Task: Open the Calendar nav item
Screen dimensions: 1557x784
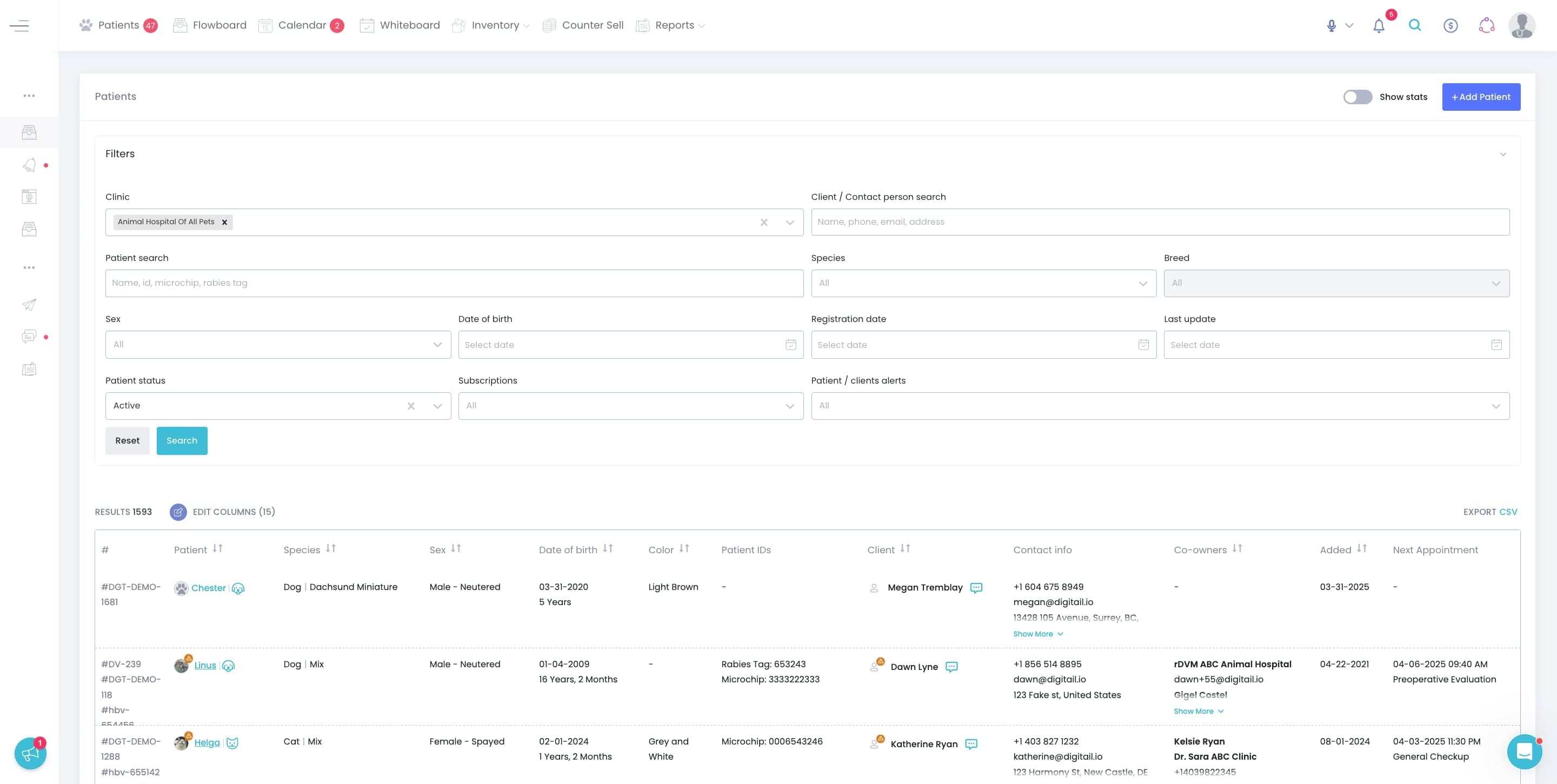Action: tap(301, 25)
